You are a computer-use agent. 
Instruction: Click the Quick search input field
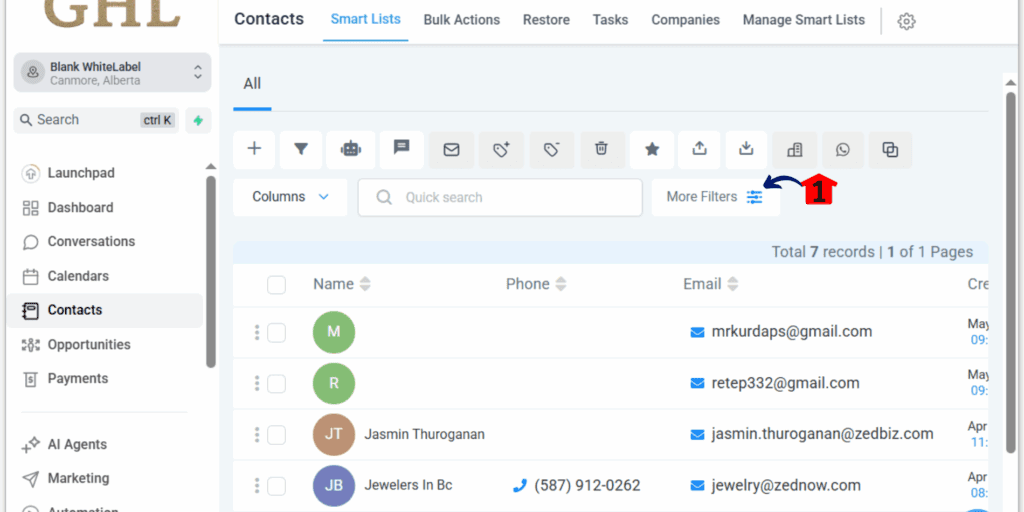(500, 197)
